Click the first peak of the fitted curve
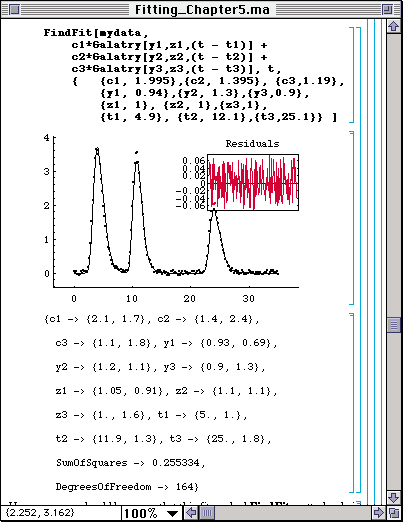This screenshot has height=522, width=403. (x=97, y=150)
